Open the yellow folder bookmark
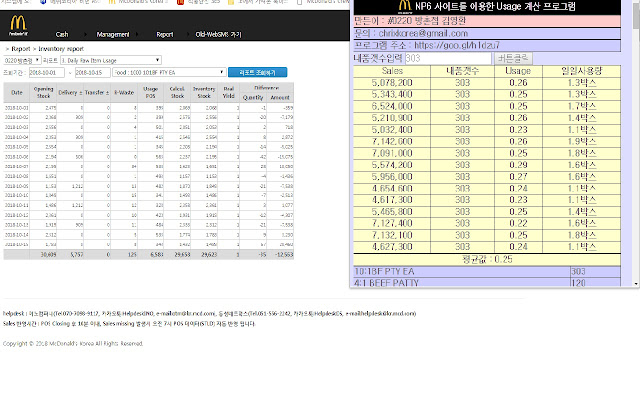Image resolution: width=640 pixels, height=400 pixels. click(231, 2)
